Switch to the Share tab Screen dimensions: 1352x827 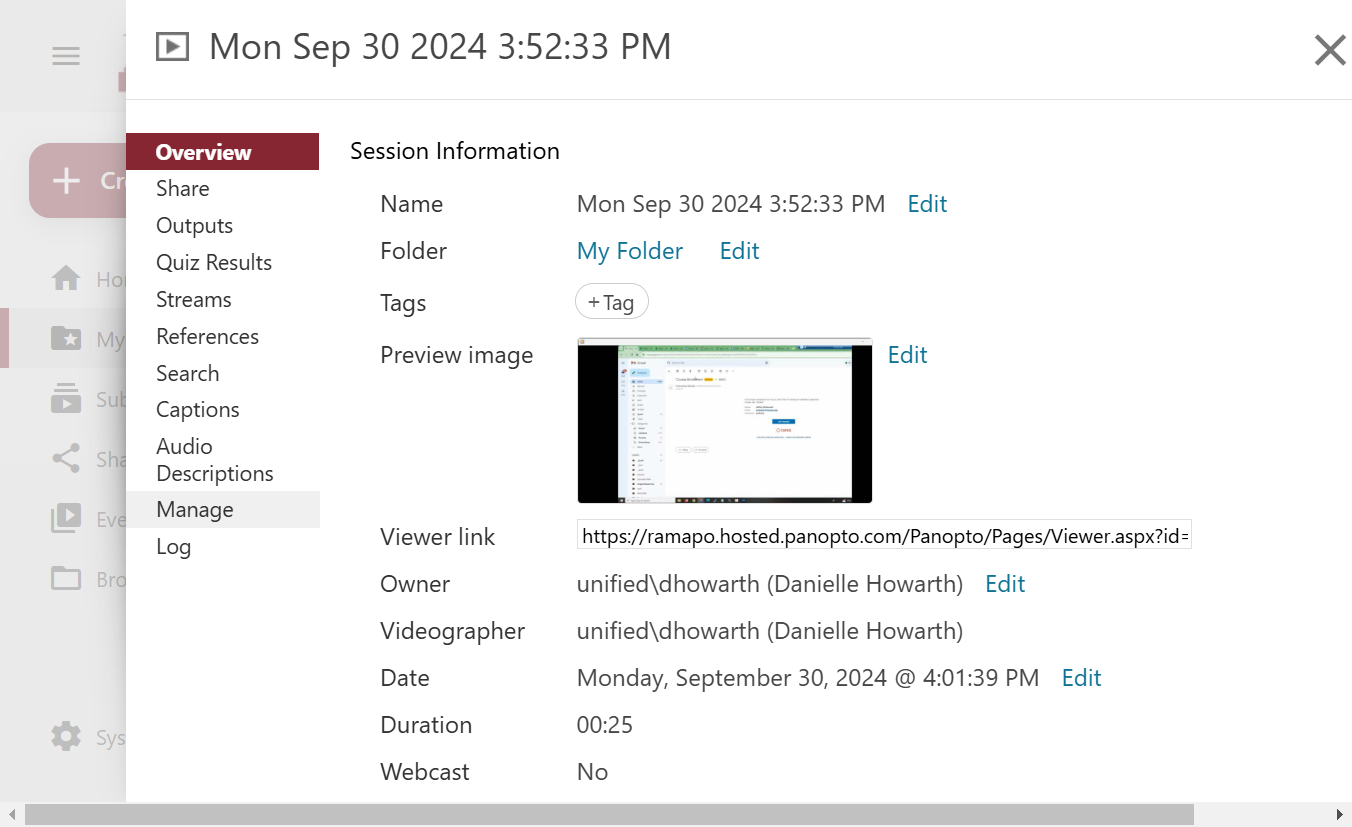coord(183,189)
